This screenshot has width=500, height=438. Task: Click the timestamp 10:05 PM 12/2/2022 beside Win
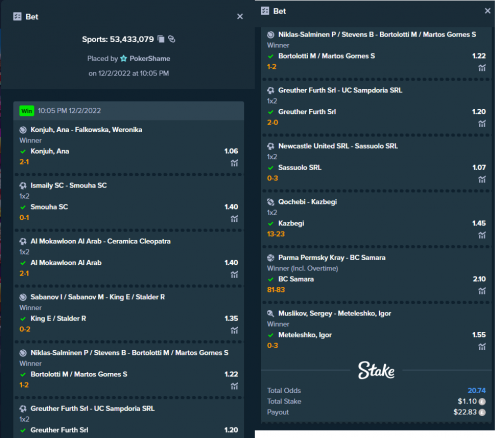click(69, 111)
